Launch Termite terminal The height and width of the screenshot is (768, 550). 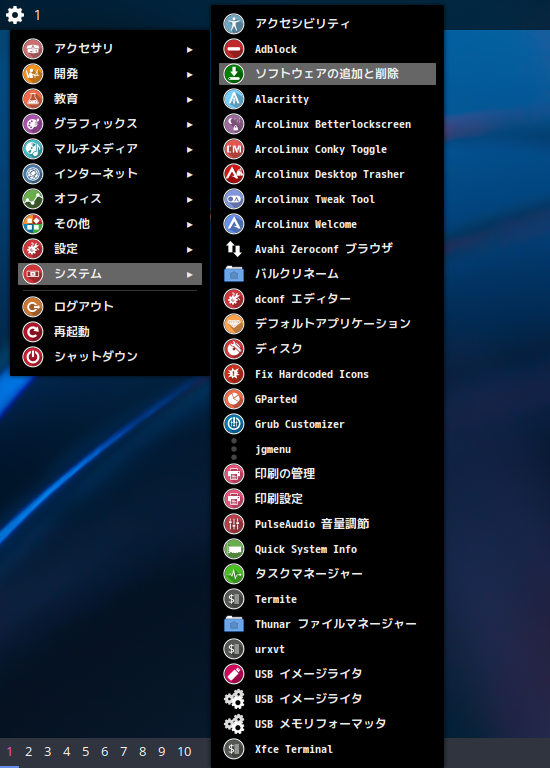pyautogui.click(x=327, y=599)
